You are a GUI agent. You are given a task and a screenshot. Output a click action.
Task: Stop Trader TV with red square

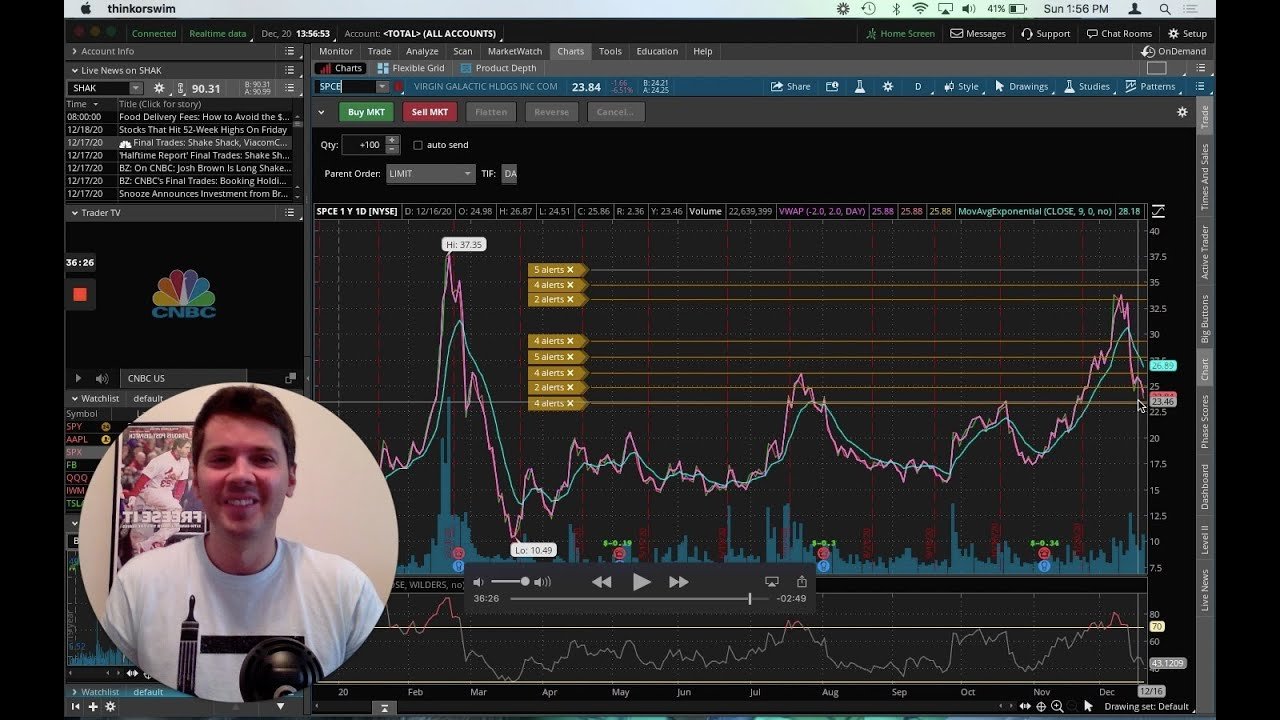pyautogui.click(x=80, y=294)
